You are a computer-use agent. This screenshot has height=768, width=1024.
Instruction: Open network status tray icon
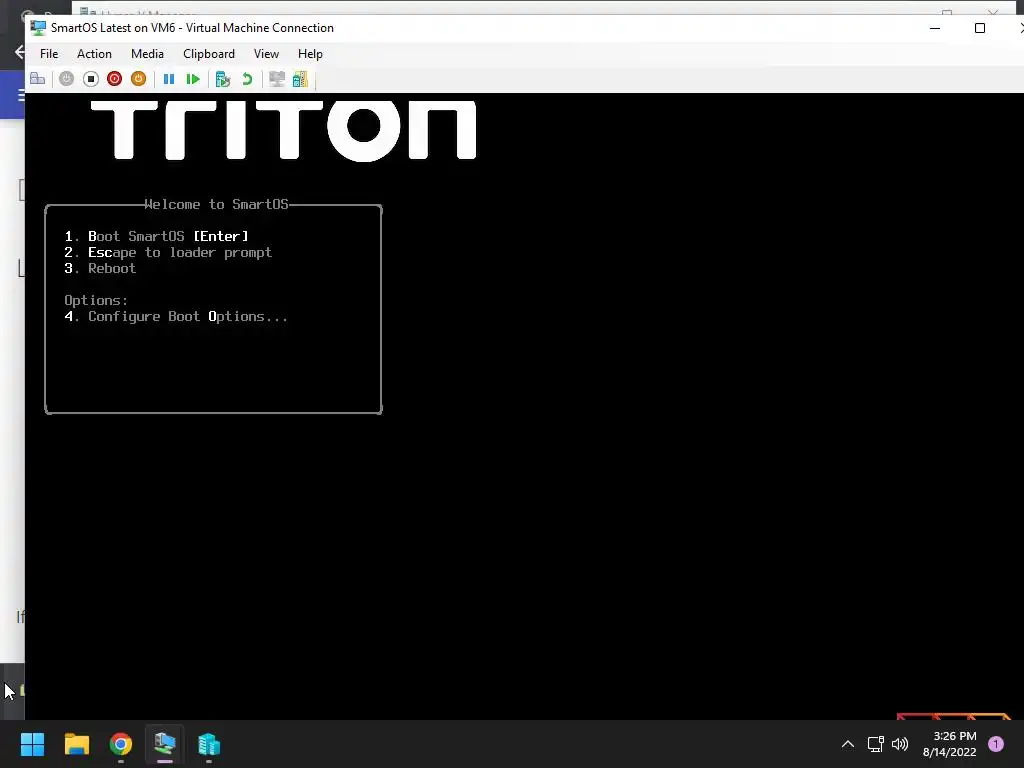876,744
